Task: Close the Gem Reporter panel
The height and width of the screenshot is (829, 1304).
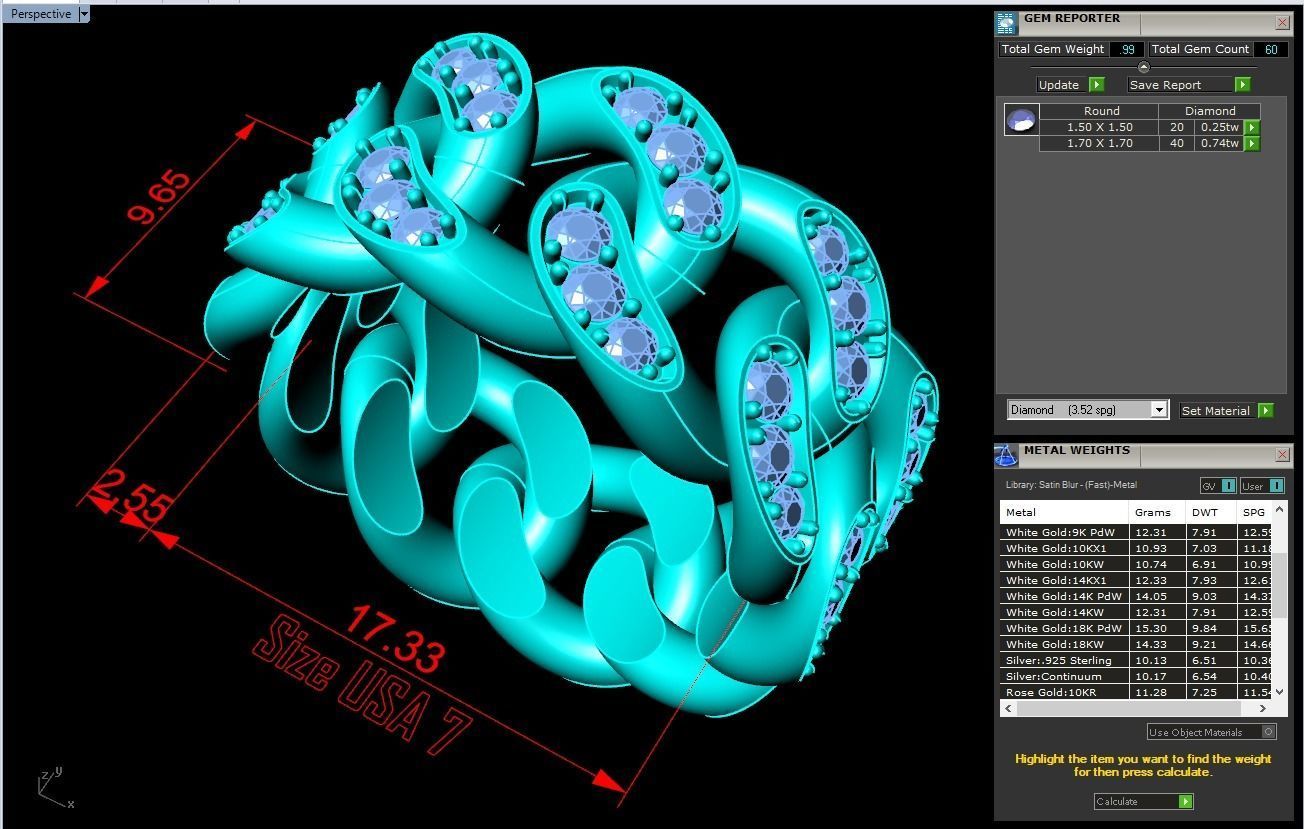Action: coord(1283,22)
